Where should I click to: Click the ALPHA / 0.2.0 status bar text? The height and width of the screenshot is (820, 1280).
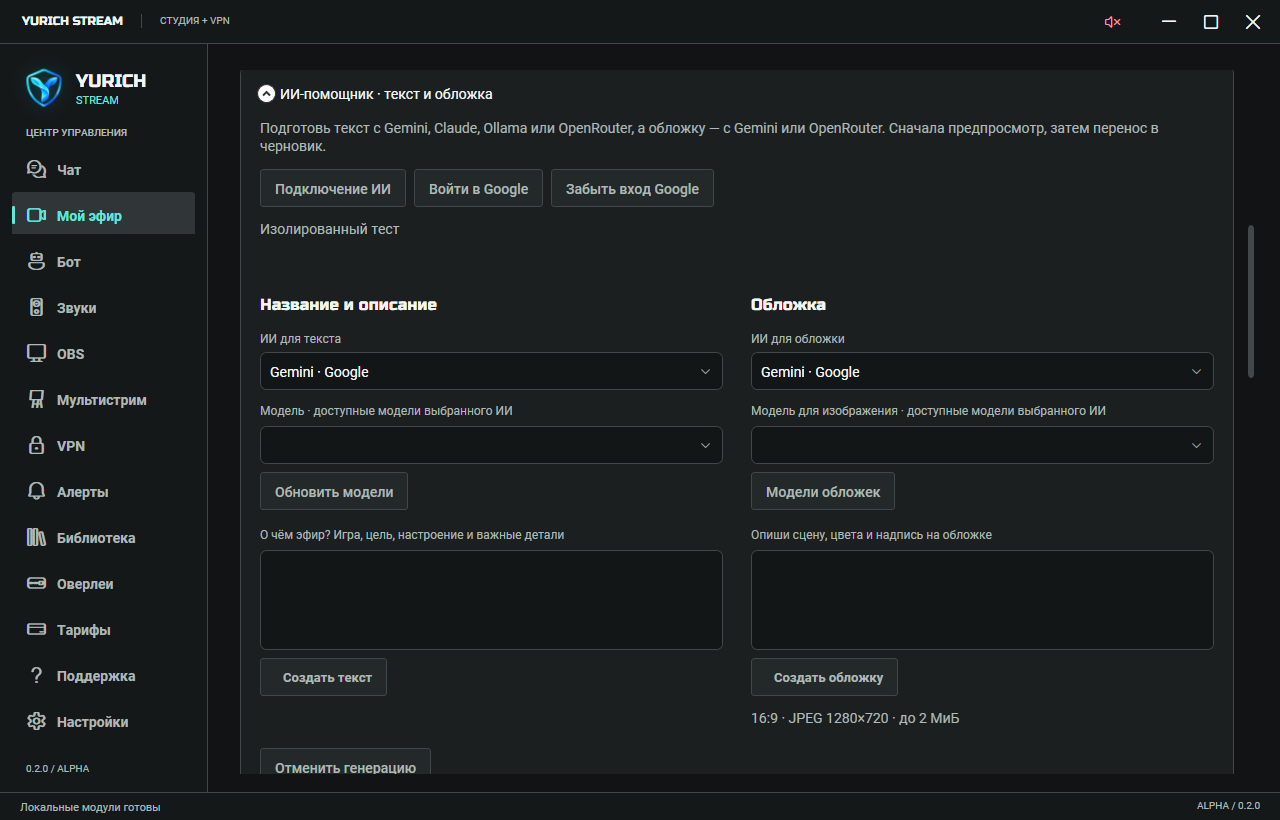pyautogui.click(x=1228, y=806)
